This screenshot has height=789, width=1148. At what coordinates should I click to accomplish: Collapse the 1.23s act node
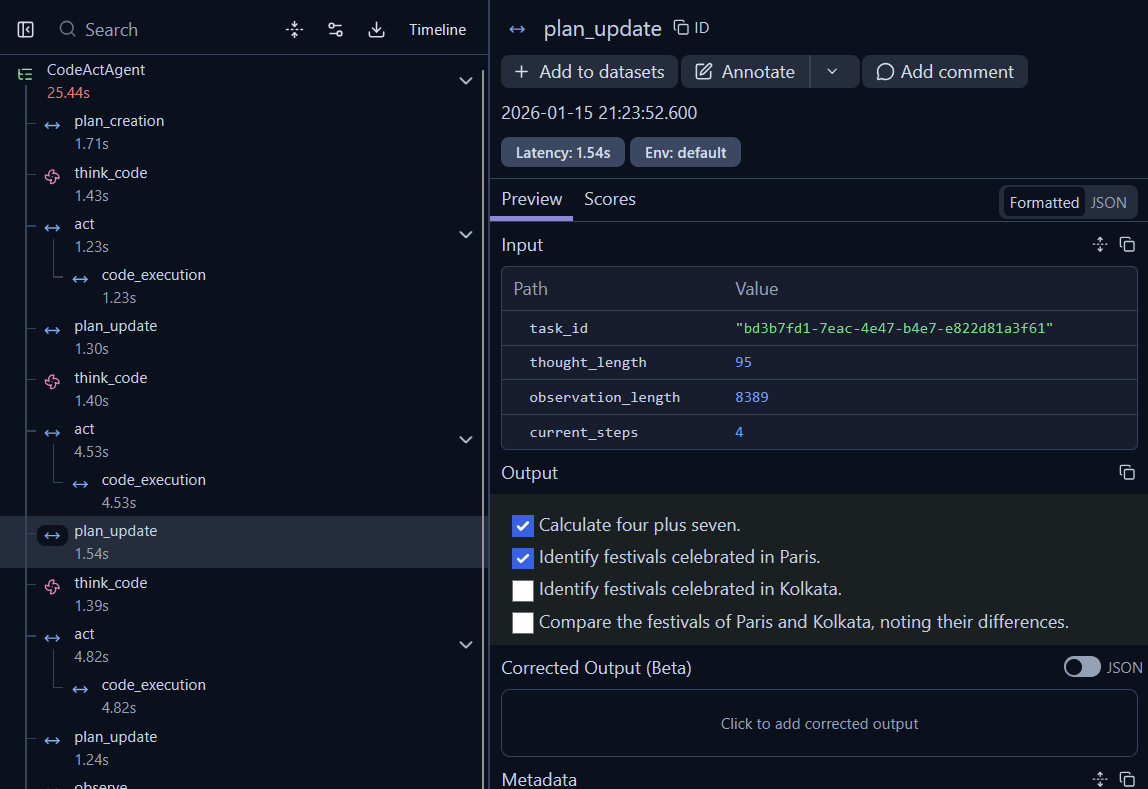[466, 234]
